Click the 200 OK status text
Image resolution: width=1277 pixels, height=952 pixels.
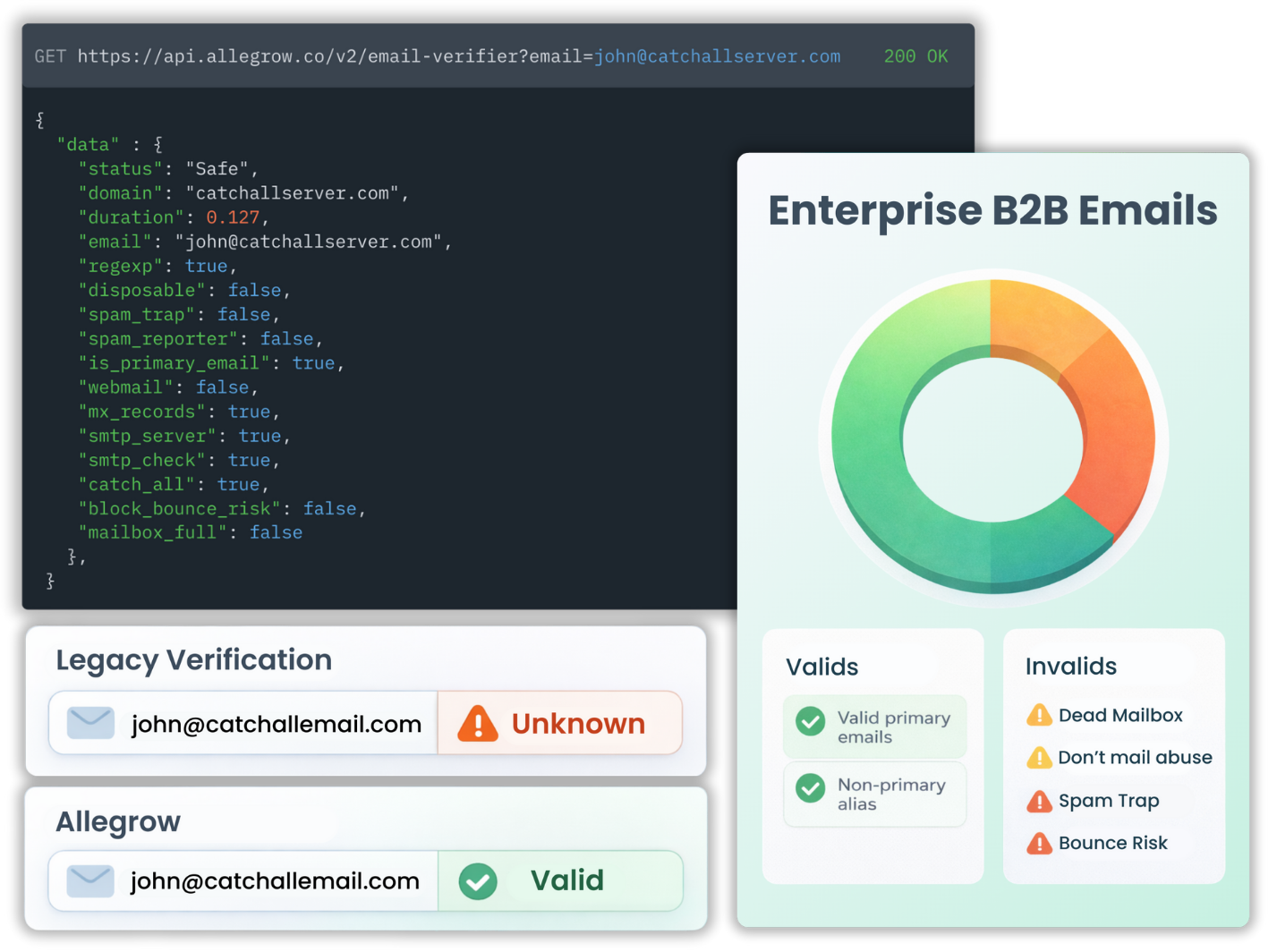(x=915, y=56)
